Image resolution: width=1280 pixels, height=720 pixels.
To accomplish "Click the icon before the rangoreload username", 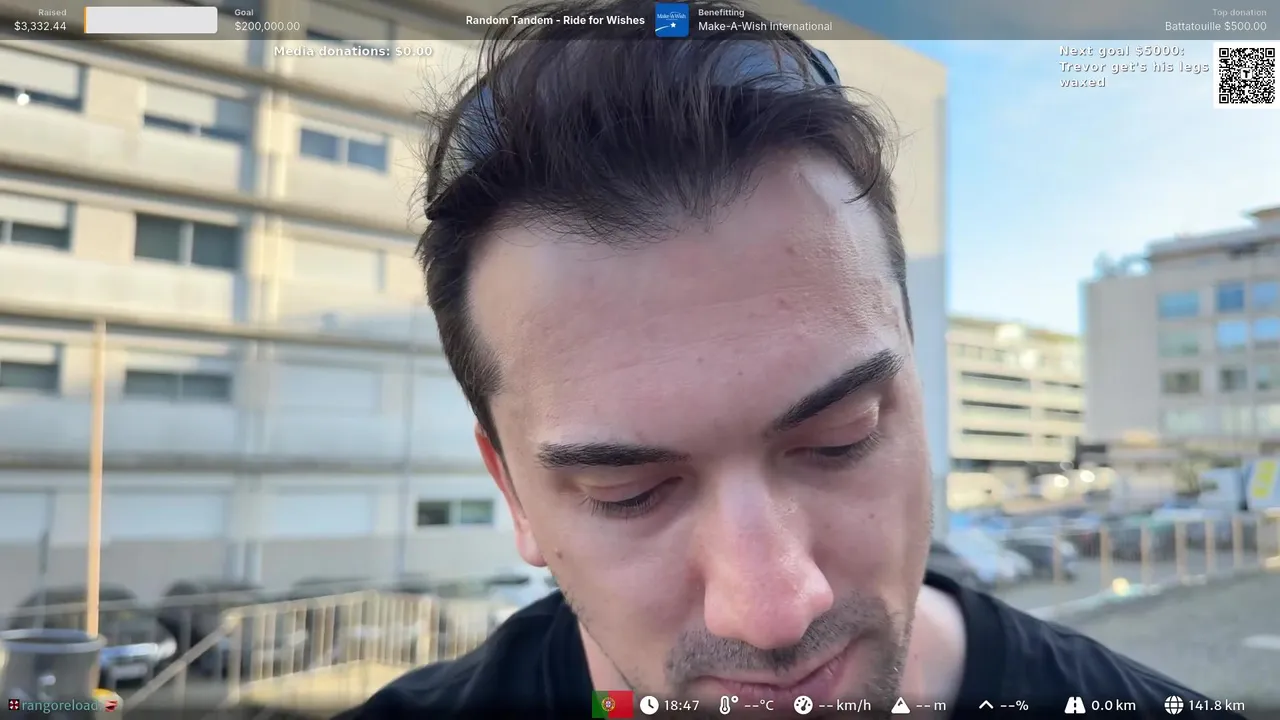I will [x=13, y=705].
